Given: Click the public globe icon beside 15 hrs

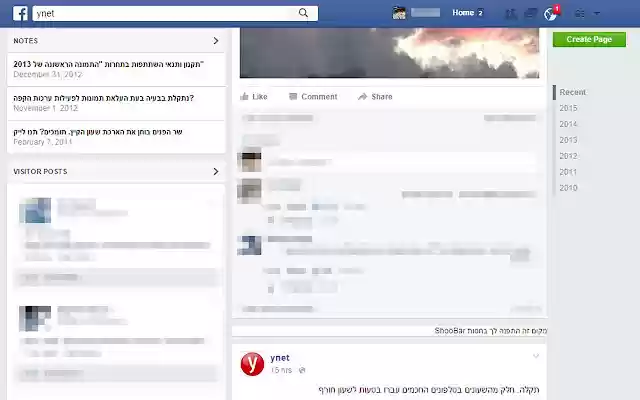Looking at the screenshot, I should pos(302,370).
